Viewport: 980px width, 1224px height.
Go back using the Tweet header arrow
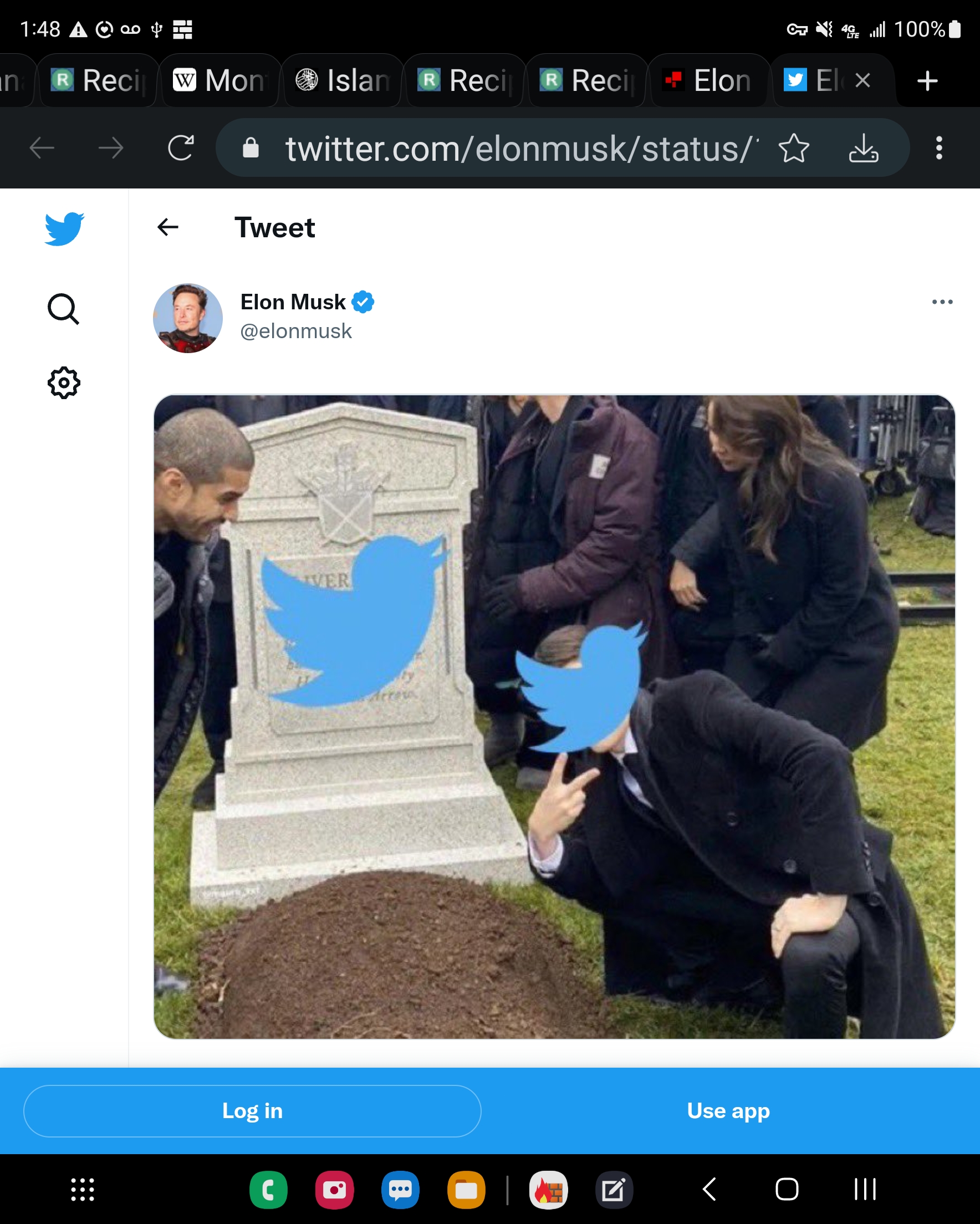click(x=168, y=228)
